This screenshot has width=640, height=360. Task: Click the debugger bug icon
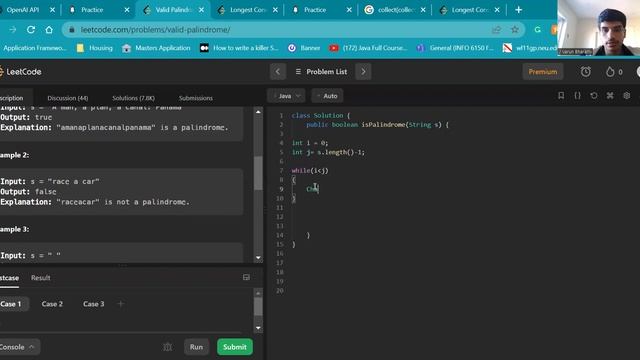click(x=168, y=347)
